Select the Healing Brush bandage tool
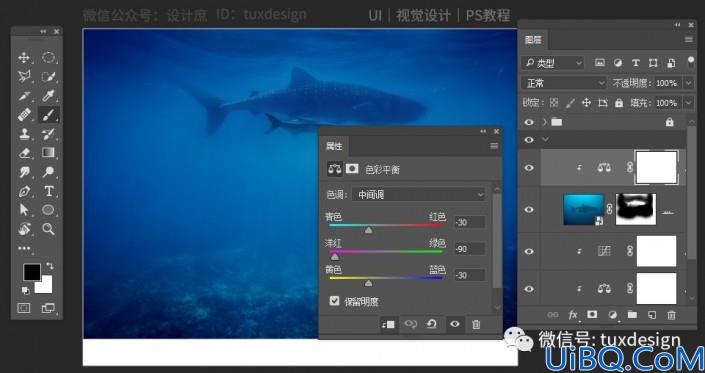Image resolution: width=705 pixels, height=373 pixels. click(24, 115)
